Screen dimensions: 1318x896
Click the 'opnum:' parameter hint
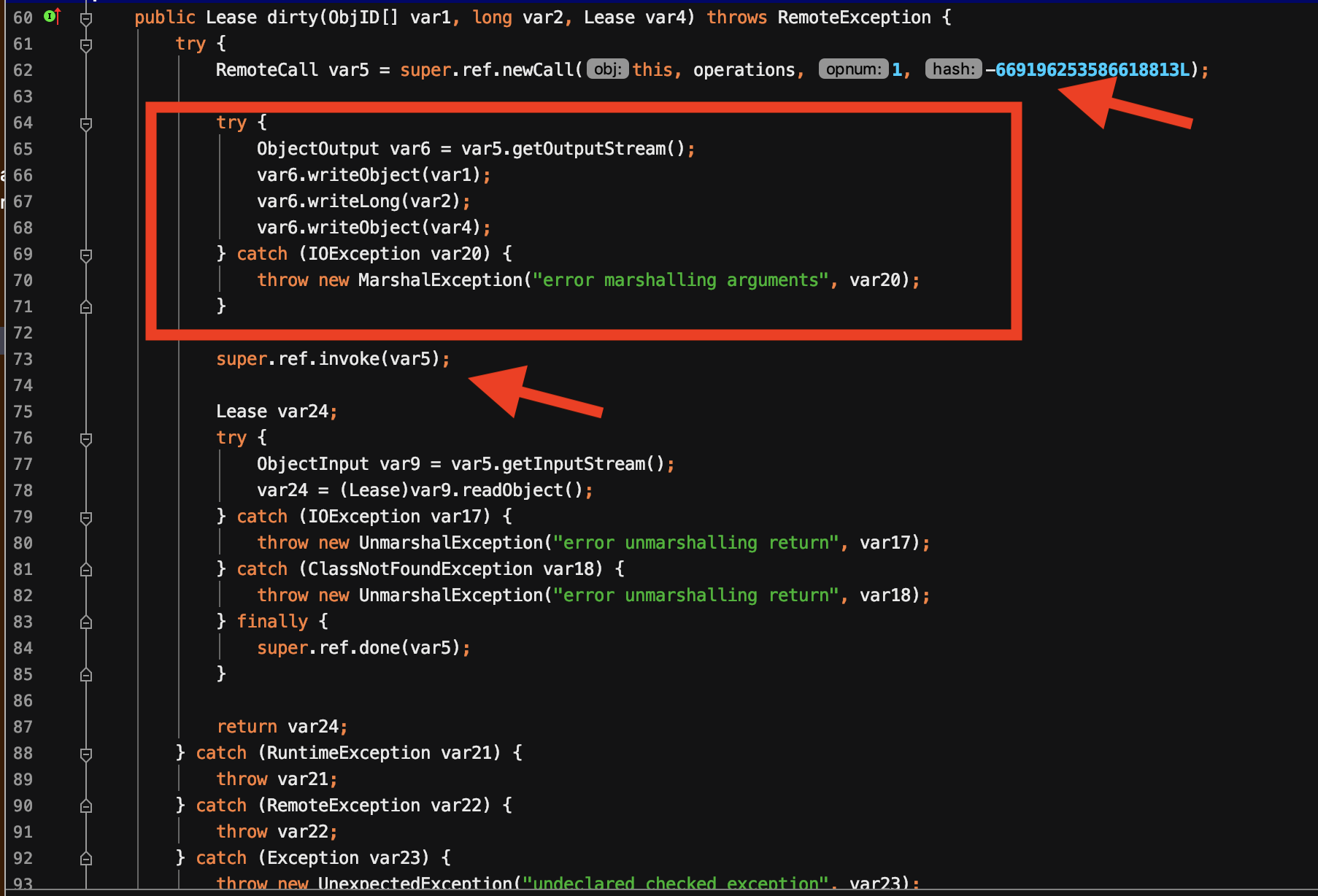click(853, 69)
